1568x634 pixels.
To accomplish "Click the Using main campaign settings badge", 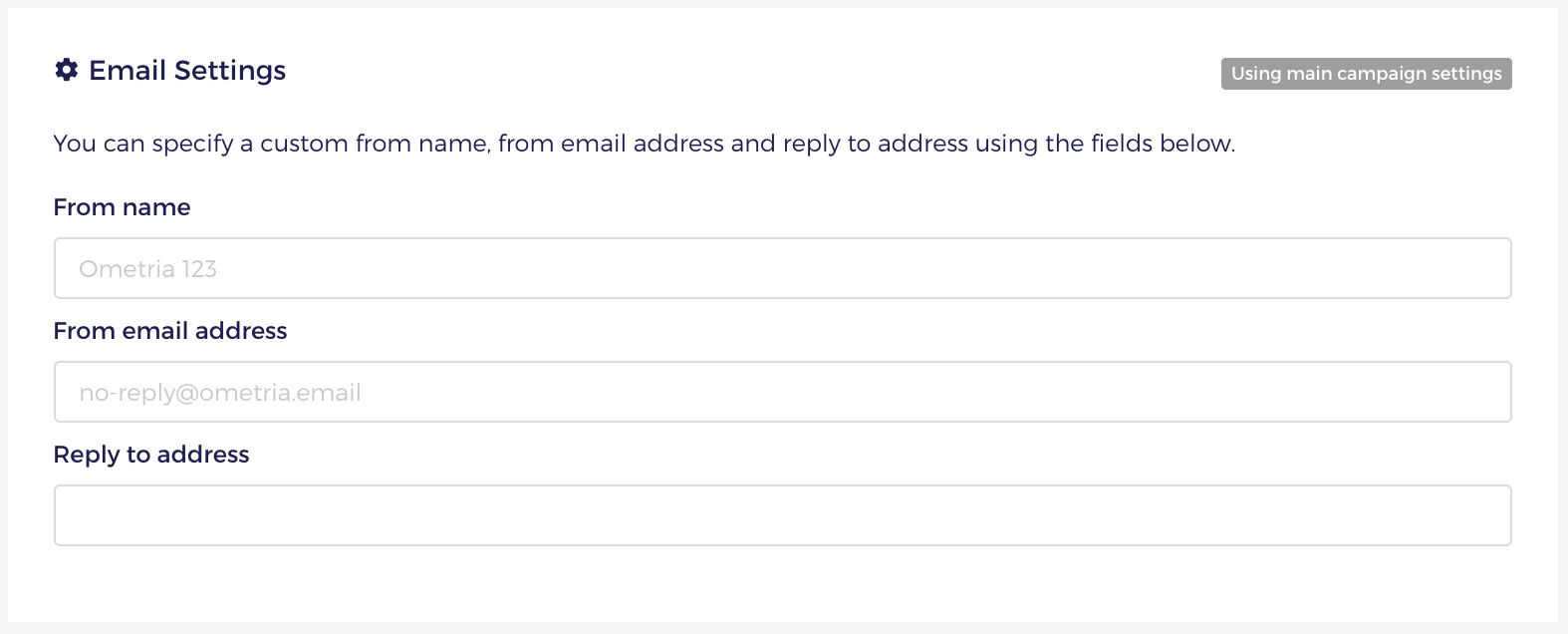I will (x=1366, y=74).
